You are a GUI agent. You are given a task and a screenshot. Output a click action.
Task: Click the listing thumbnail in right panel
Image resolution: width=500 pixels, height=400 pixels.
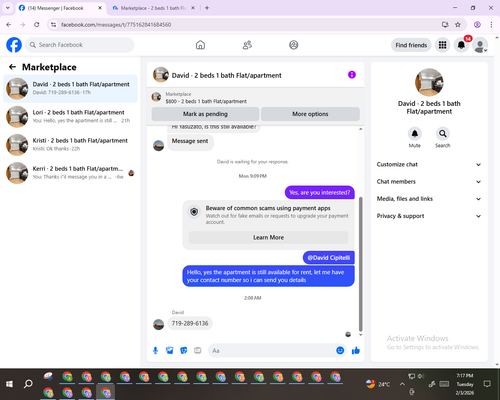(x=429, y=82)
